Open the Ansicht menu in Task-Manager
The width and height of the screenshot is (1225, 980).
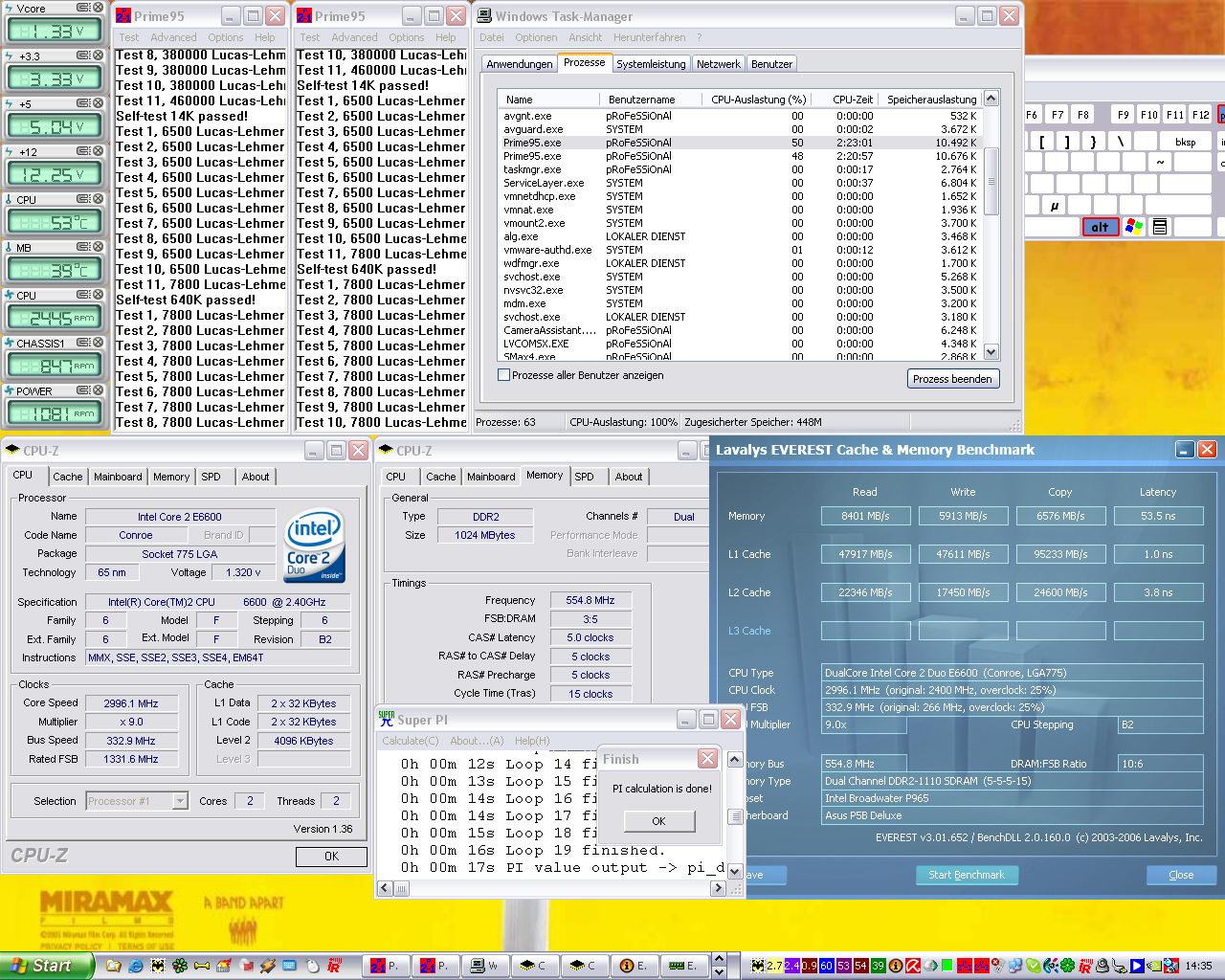click(585, 37)
